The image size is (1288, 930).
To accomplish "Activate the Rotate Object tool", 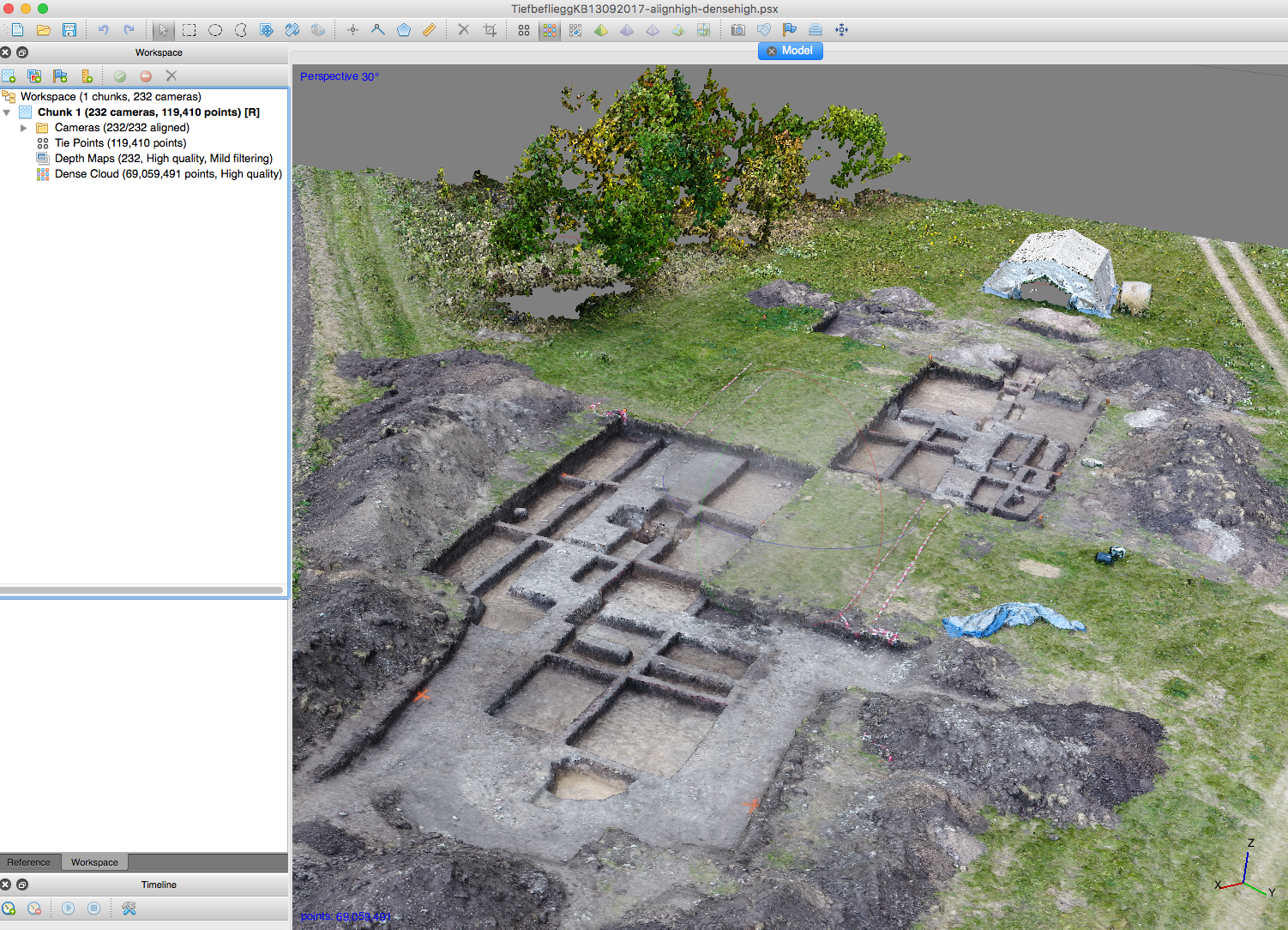I will (x=318, y=30).
